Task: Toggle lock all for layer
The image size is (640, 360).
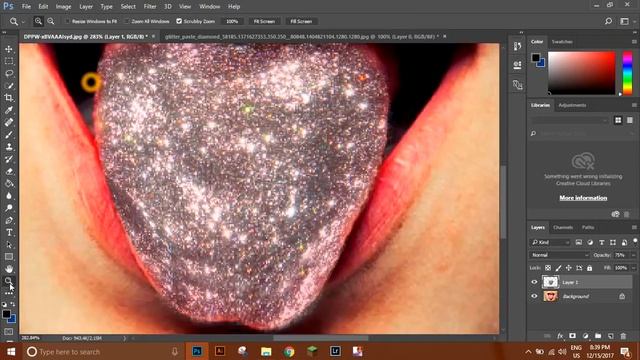Action: (x=589, y=268)
